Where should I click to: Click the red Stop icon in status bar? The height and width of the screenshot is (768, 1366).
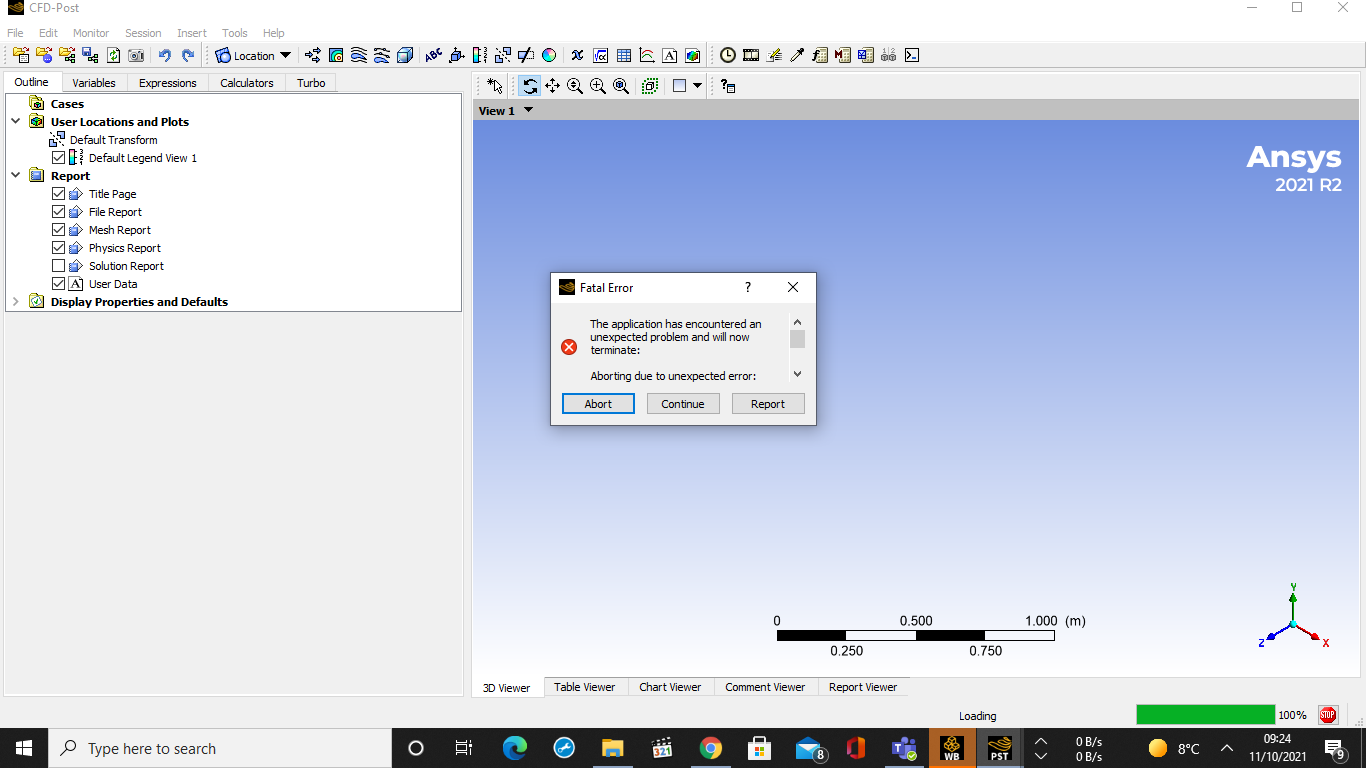click(1328, 715)
